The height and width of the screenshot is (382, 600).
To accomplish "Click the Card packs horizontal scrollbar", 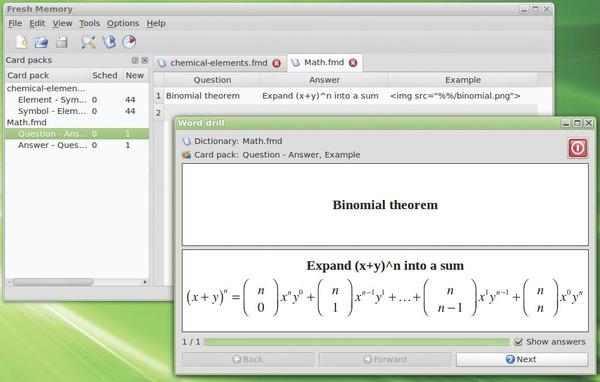I will 77,282.
